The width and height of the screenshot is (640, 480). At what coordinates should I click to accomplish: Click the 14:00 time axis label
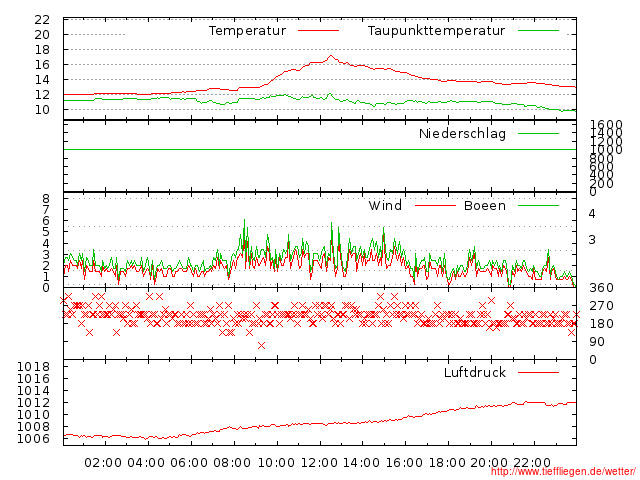[361, 463]
